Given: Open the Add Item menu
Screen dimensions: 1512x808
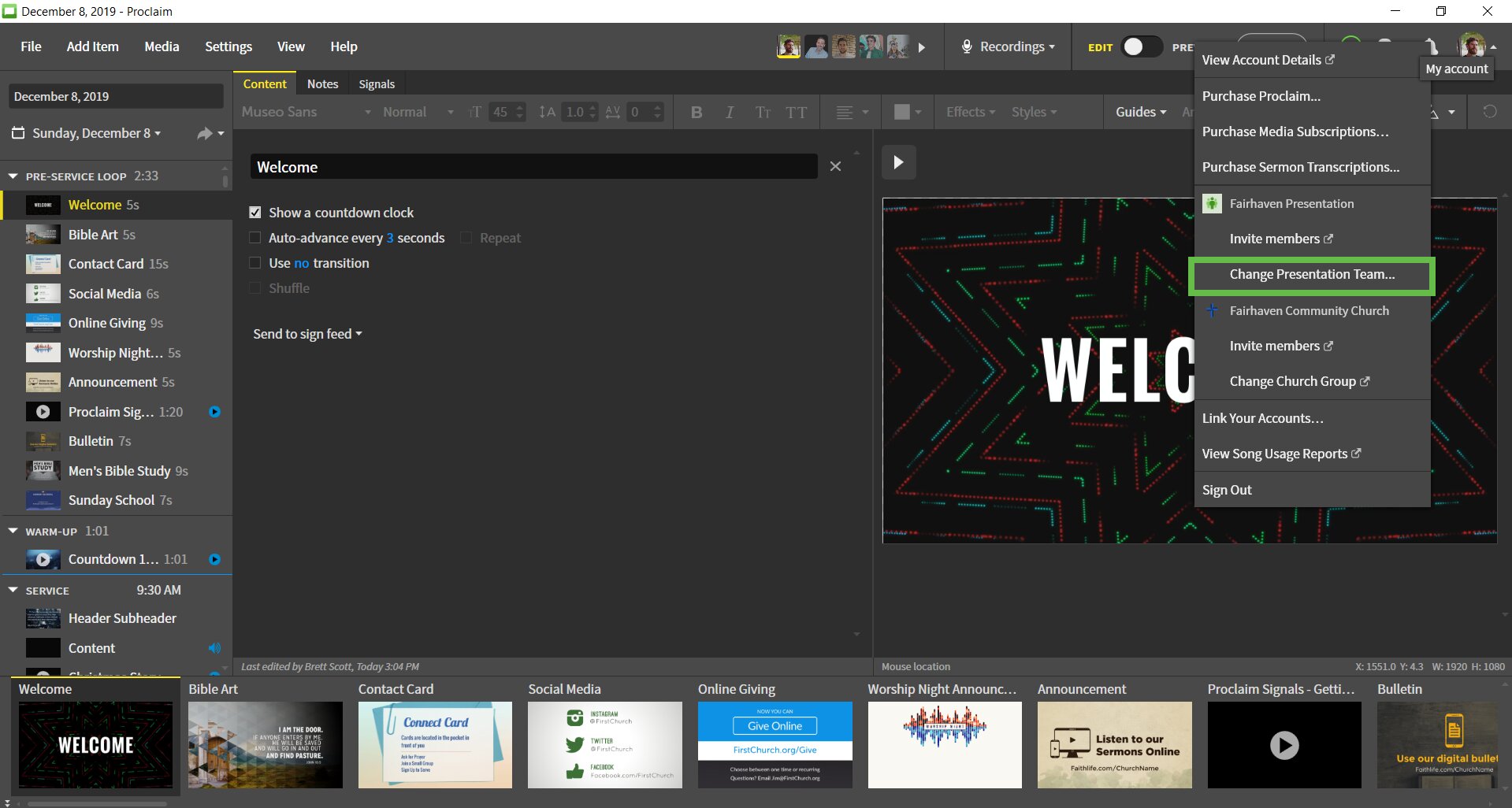Looking at the screenshot, I should coord(92,46).
